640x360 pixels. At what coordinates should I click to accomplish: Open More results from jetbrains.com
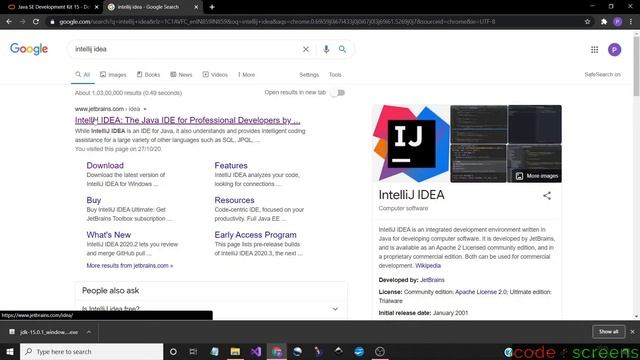tap(129, 266)
